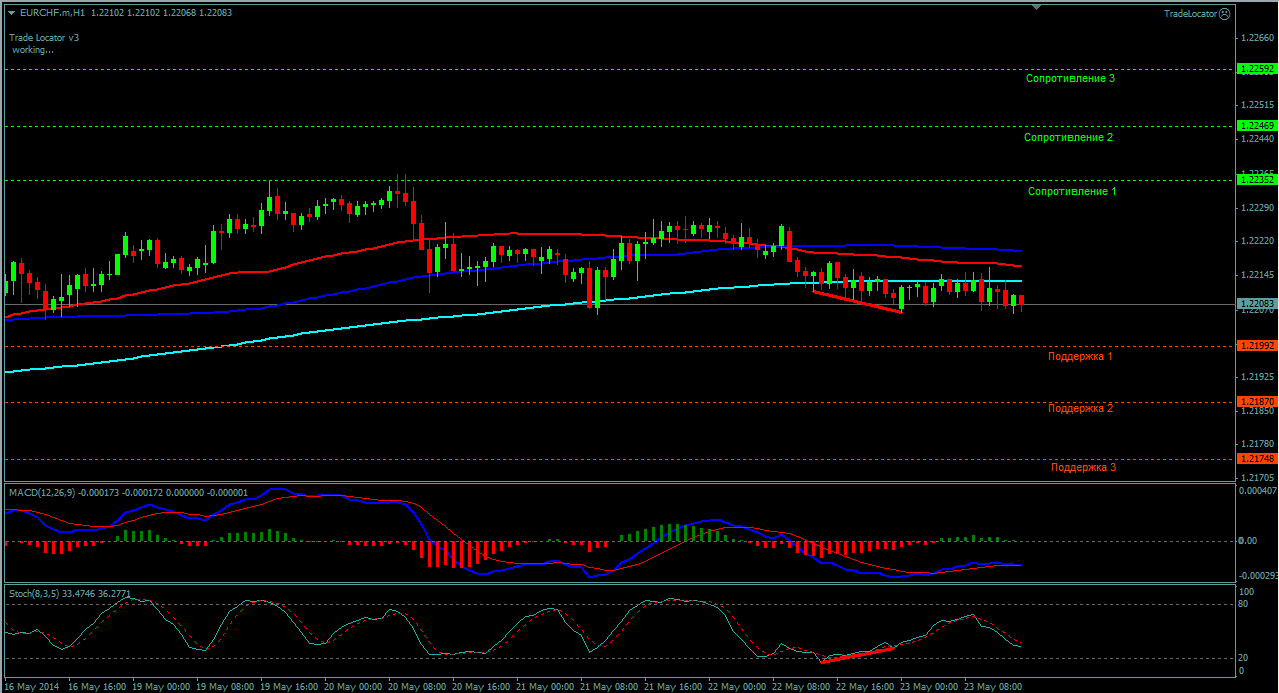Click the current price 1.22083 tag
The width and height of the screenshot is (1279, 693).
point(1256,303)
